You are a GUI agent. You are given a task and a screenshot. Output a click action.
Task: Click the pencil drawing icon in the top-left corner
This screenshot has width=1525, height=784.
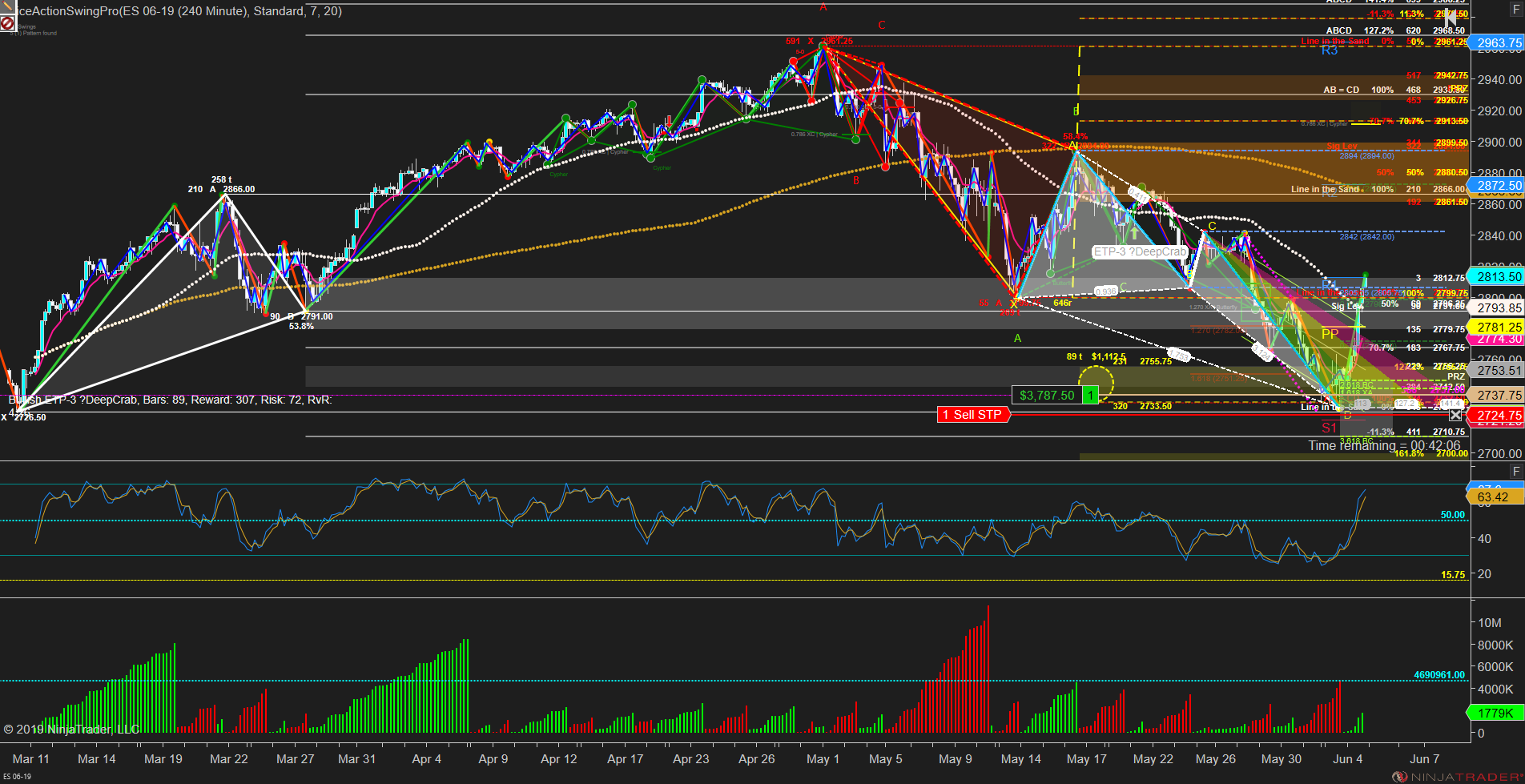[x=7, y=8]
